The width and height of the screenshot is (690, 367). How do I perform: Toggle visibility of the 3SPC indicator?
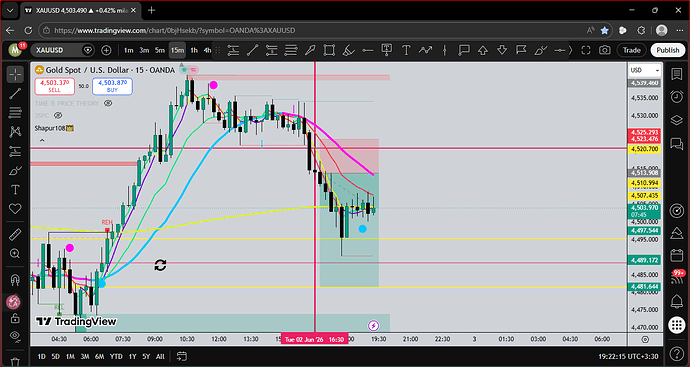click(x=58, y=115)
